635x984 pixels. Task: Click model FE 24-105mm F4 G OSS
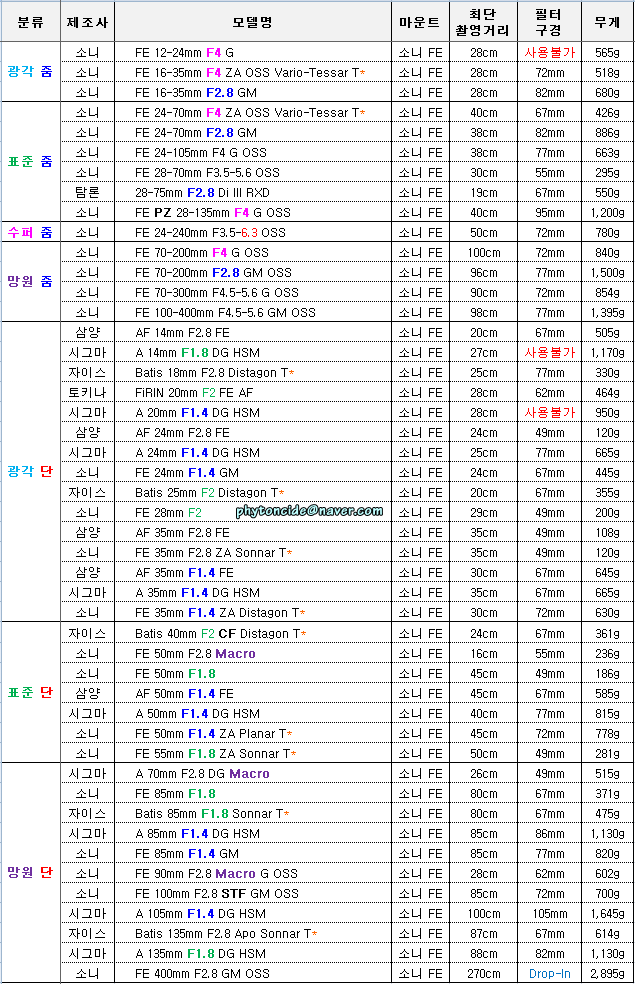tap(201, 153)
